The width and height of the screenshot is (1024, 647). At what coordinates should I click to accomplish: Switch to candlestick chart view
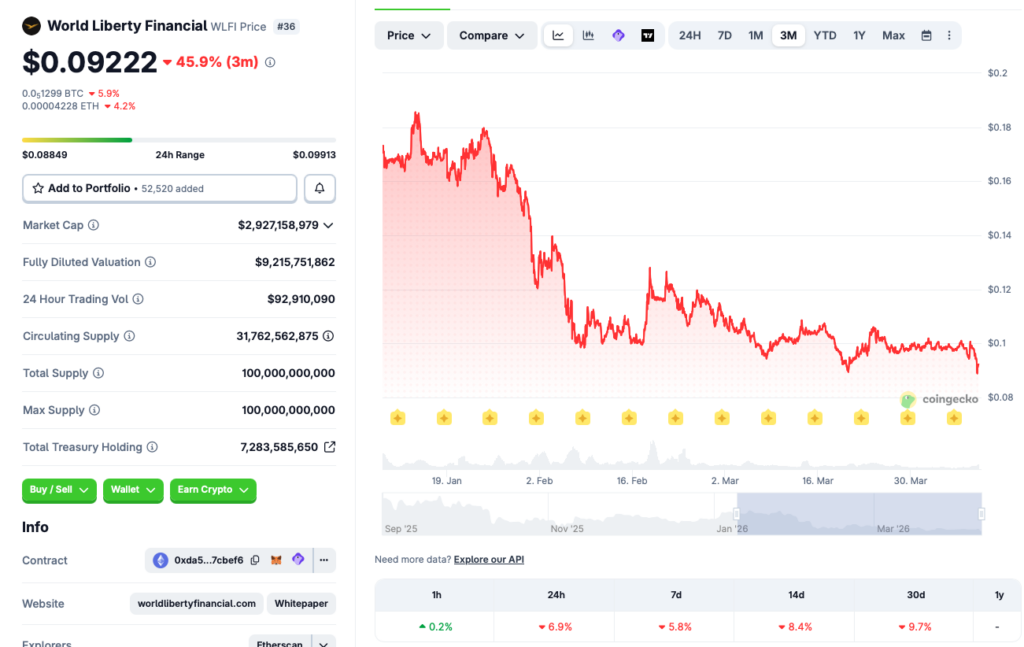(588, 36)
